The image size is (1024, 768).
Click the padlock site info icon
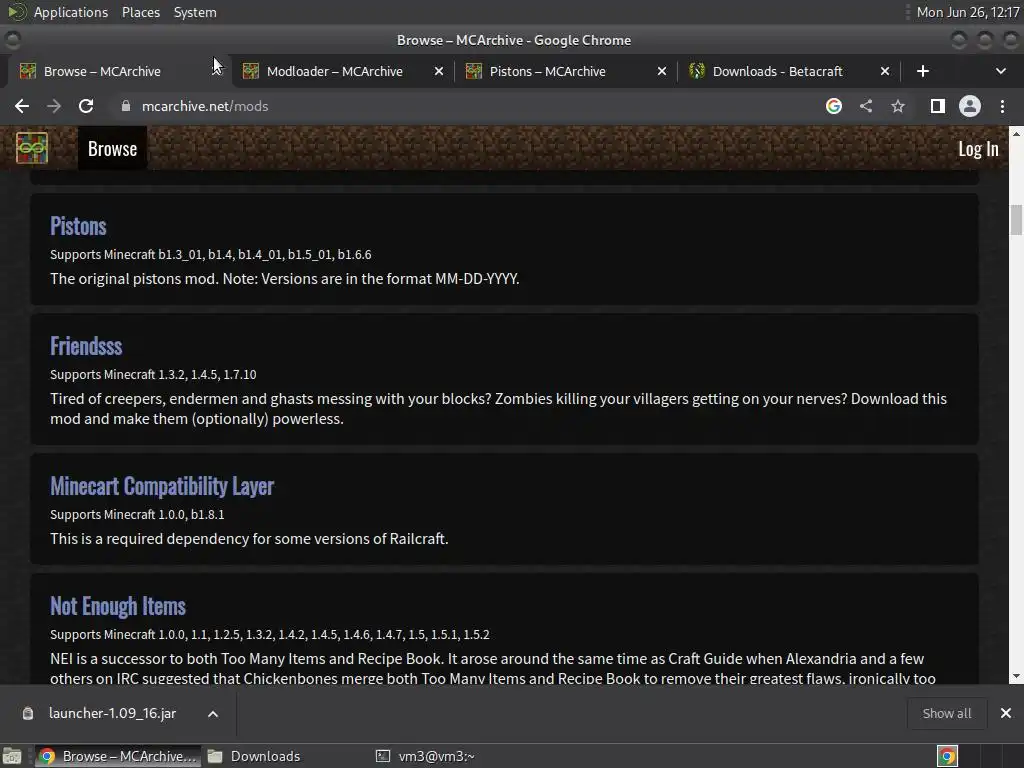click(126, 106)
